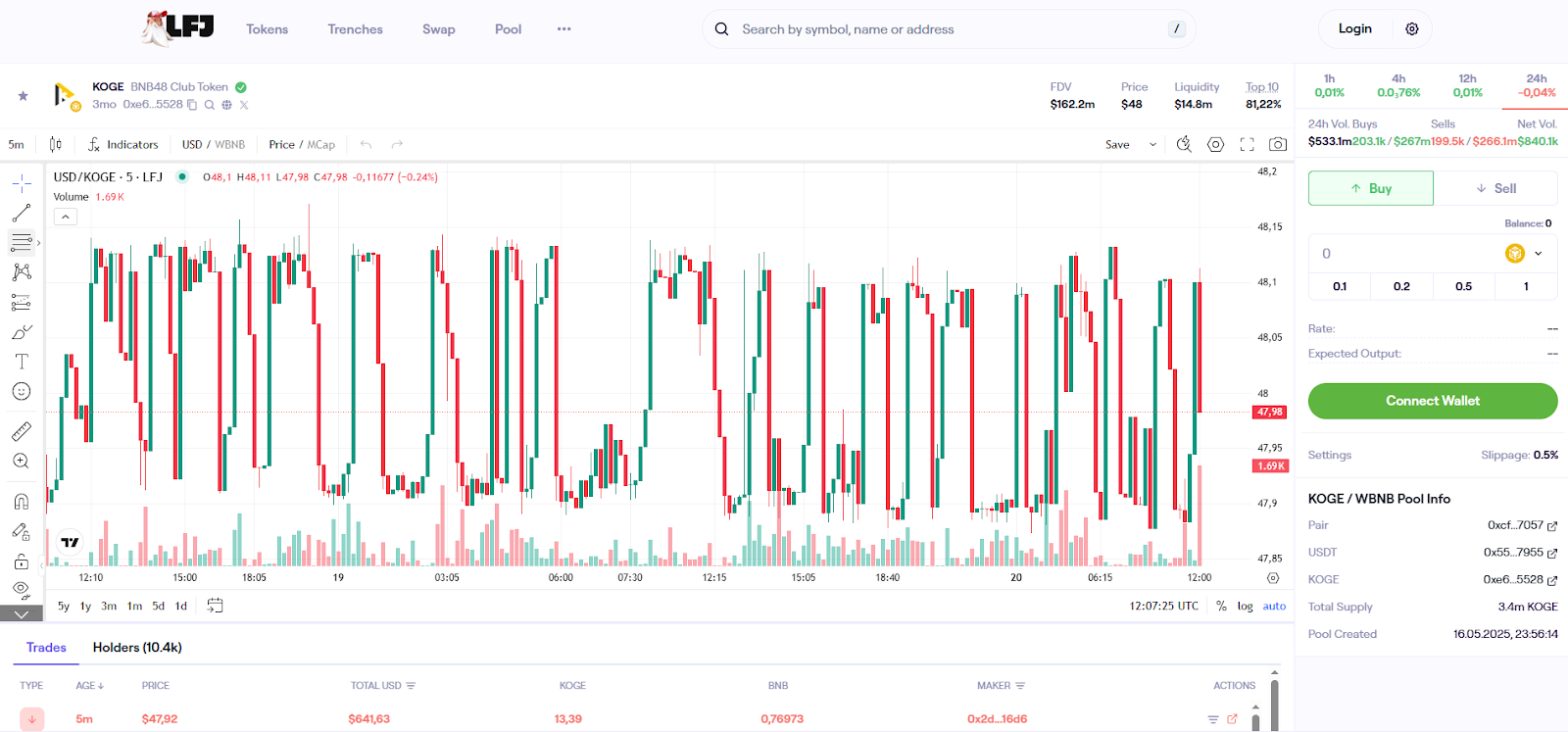Viewport: 1568px width, 732px height.
Task: Open the more options ellipsis menu
Action: pyautogui.click(x=563, y=29)
